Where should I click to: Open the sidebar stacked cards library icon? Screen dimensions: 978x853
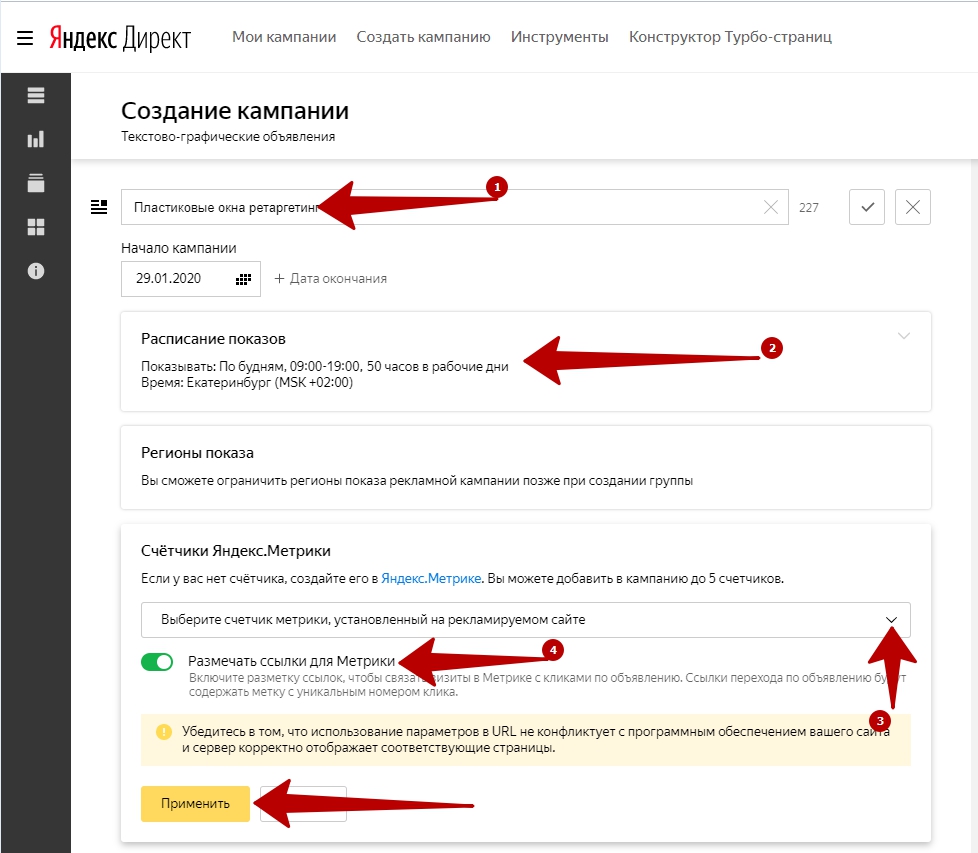[36, 183]
